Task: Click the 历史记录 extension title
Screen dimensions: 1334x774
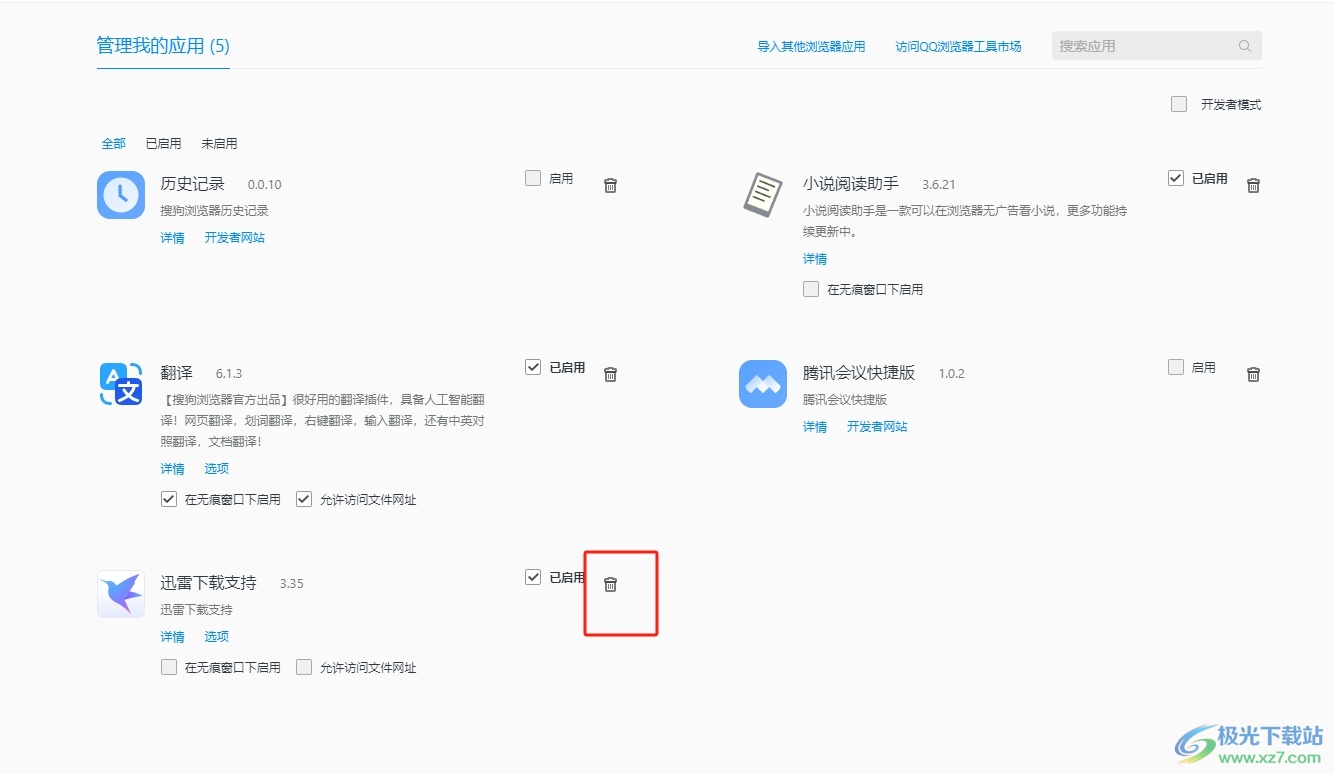Action: 193,184
